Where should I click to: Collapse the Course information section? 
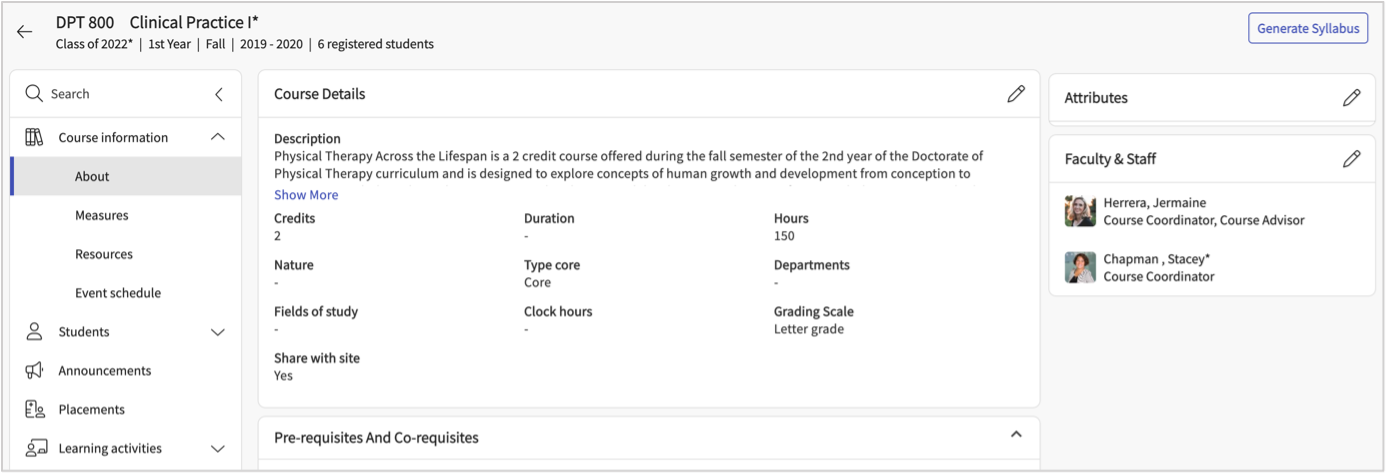pyautogui.click(x=218, y=137)
